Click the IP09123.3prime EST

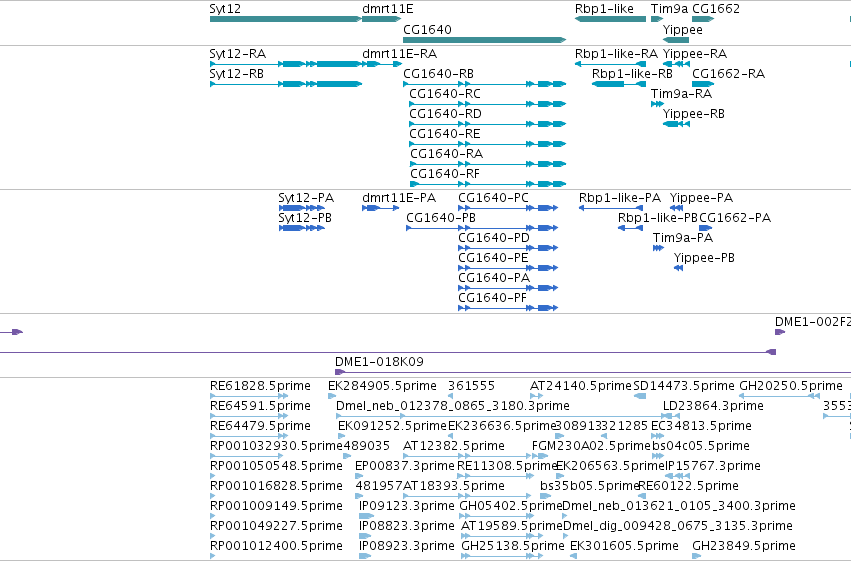366,516
